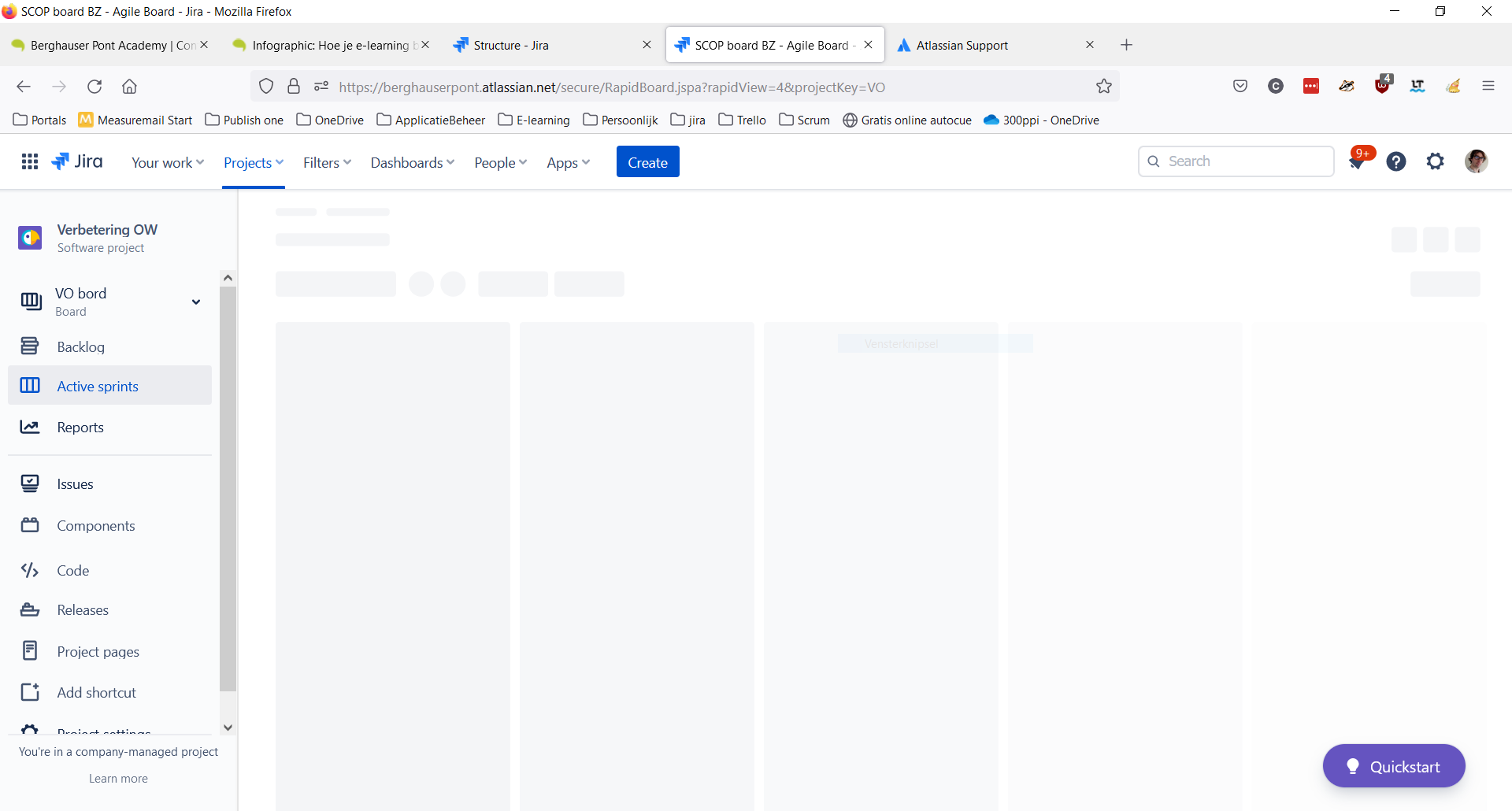This screenshot has width=1512, height=811.
Task: Expand the People dropdown menu
Action: [x=500, y=162]
